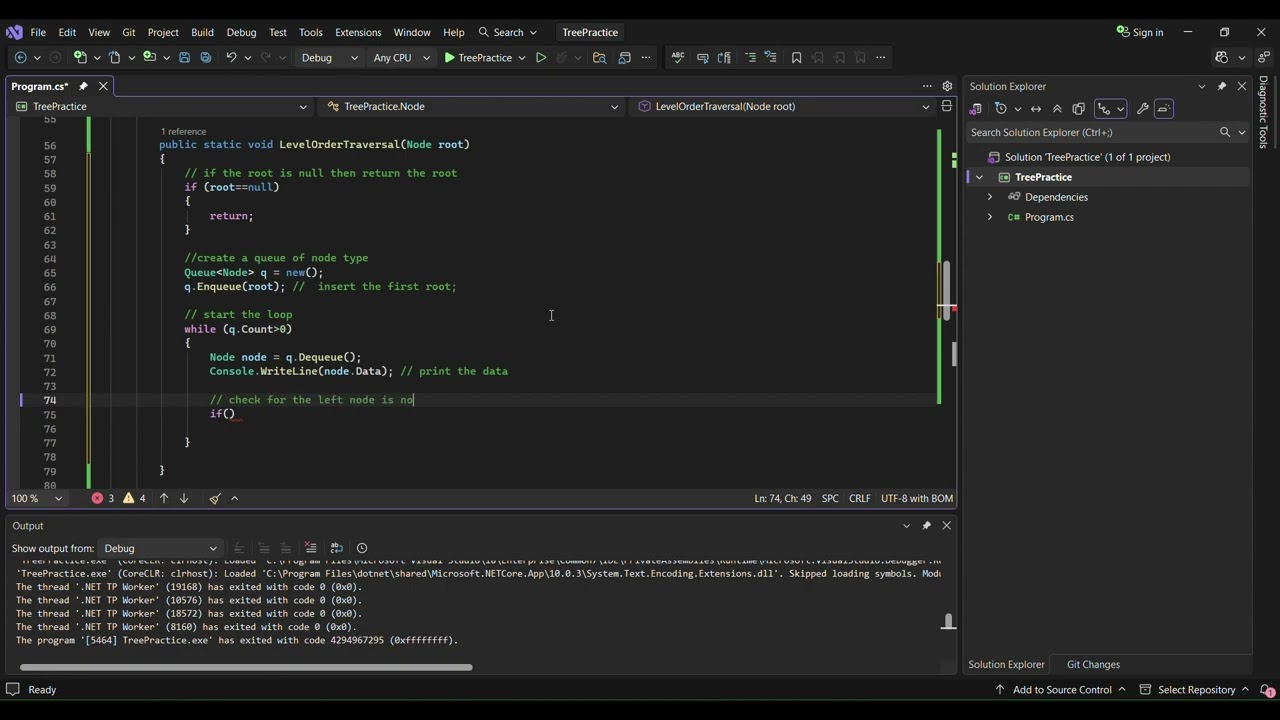Open the Any CPU platform dropdown
This screenshot has height=720, width=1280.
click(401, 58)
